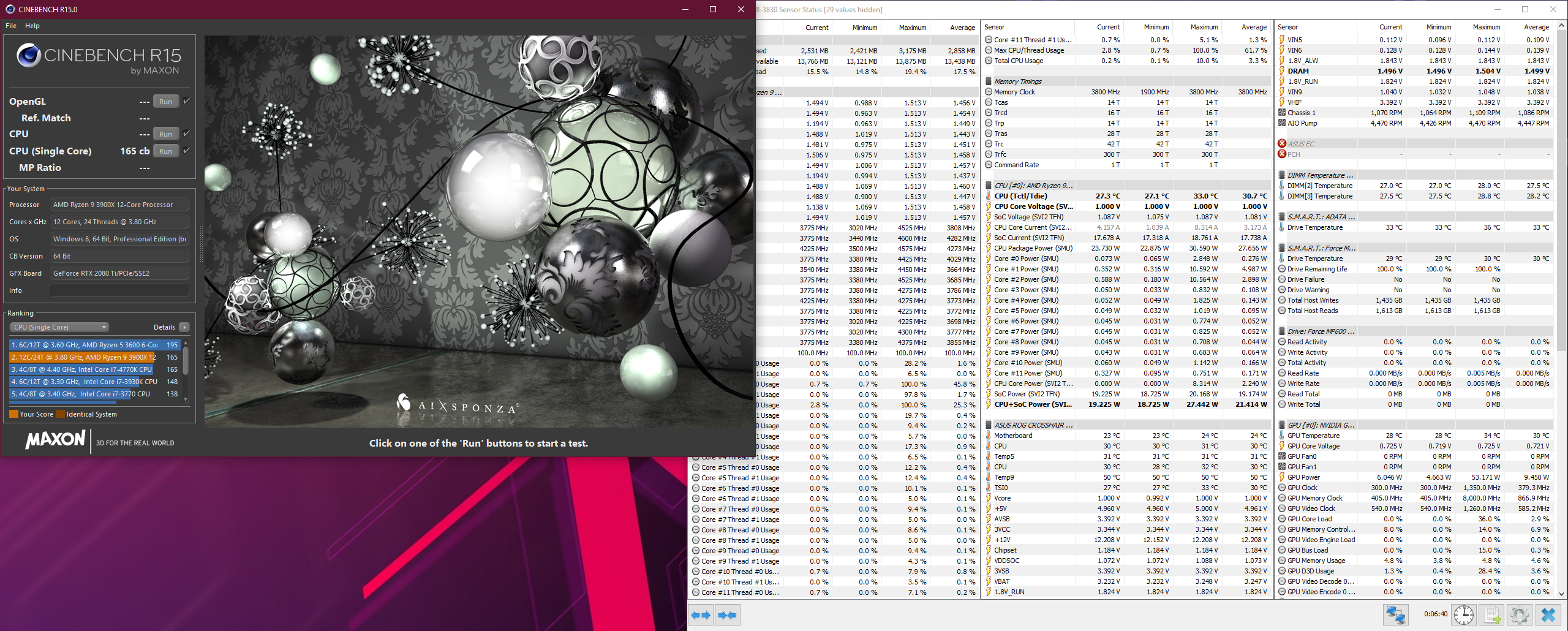
Task: Select the Chipset voltage sensor row
Action: 1126,550
